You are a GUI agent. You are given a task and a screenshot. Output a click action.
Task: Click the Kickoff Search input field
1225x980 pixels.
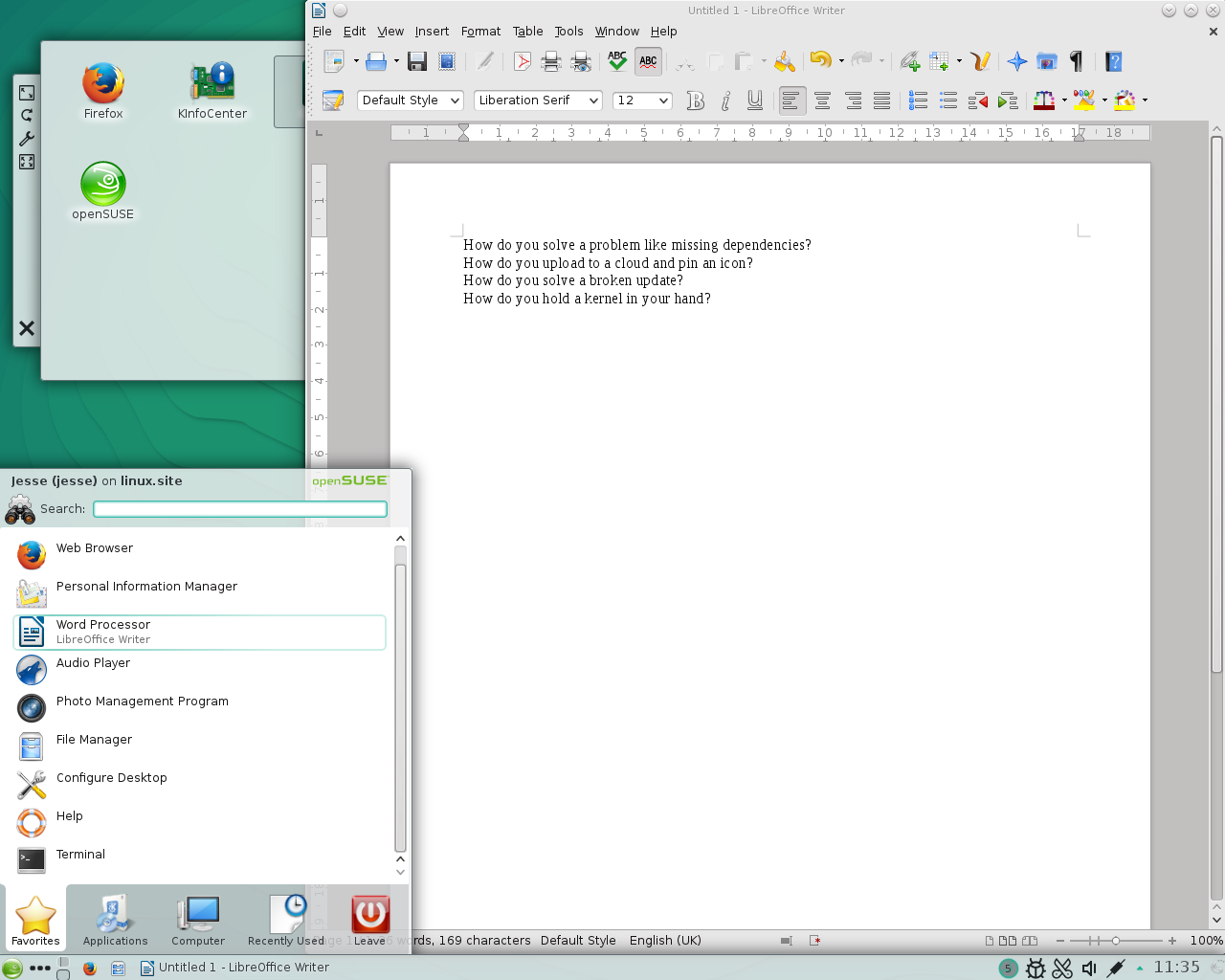(x=240, y=509)
